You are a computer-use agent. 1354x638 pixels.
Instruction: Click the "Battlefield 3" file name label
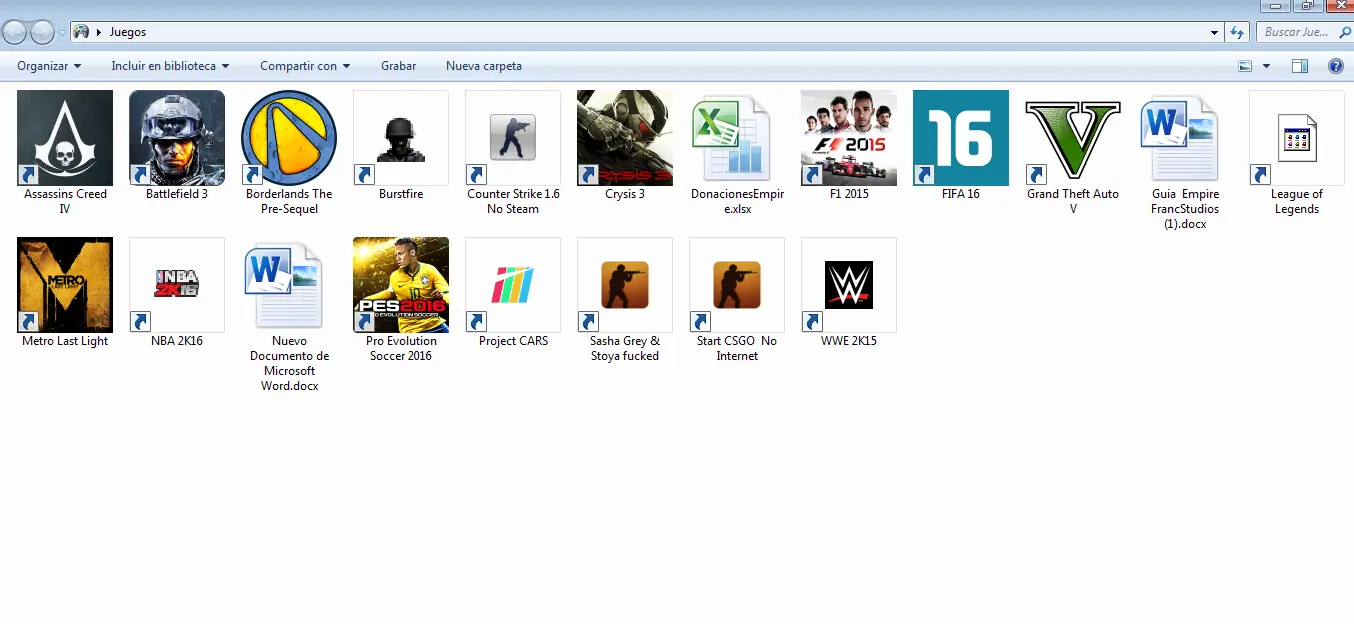point(177,194)
